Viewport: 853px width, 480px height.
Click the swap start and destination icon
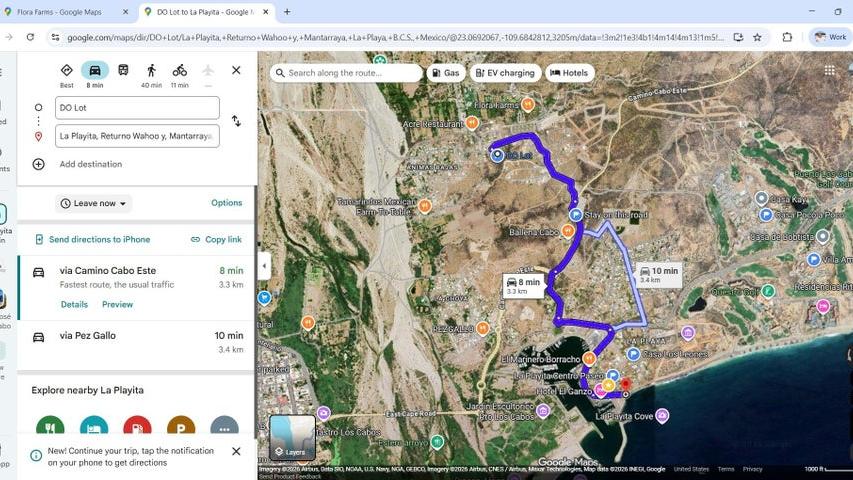pyautogui.click(x=236, y=121)
